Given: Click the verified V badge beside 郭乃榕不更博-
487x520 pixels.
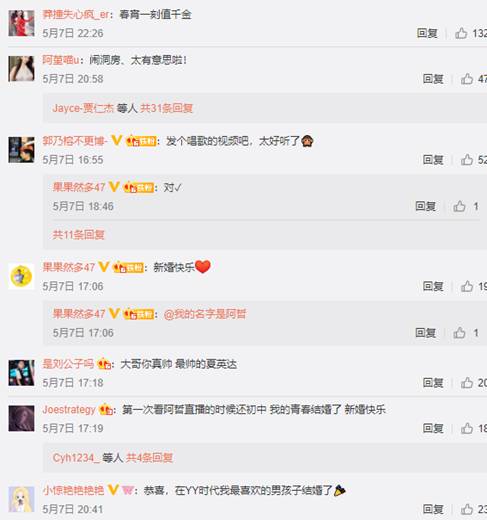Looking at the screenshot, I should click(116, 140).
